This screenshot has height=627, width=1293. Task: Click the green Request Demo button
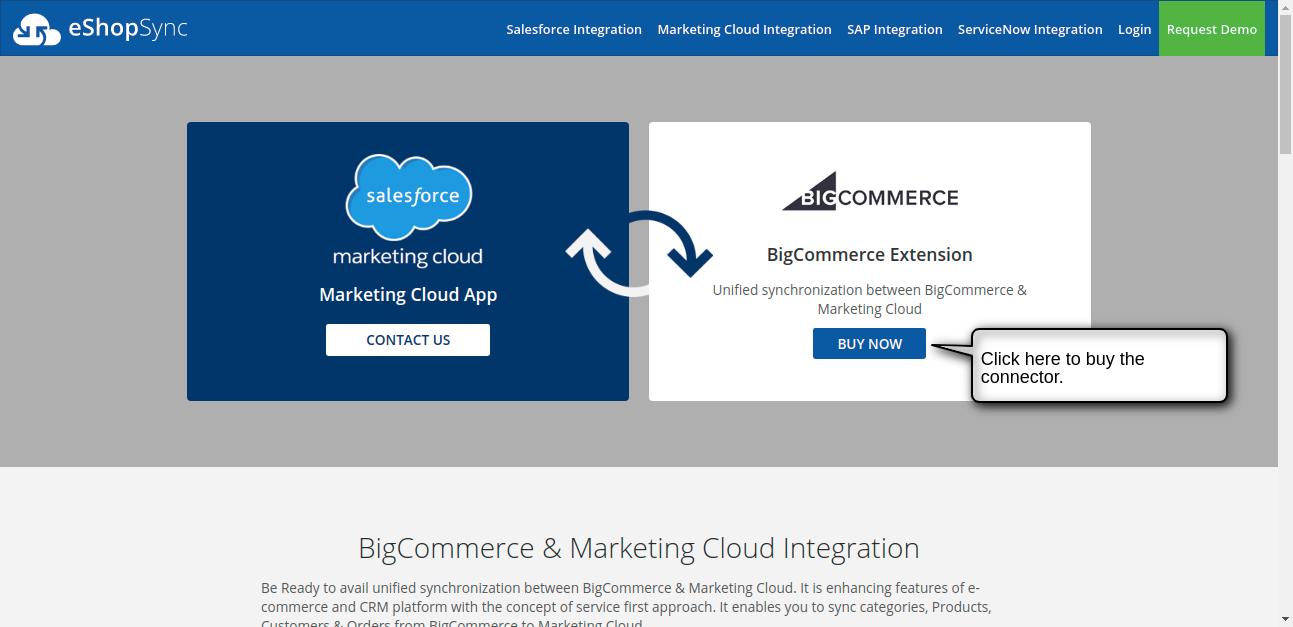(1212, 29)
